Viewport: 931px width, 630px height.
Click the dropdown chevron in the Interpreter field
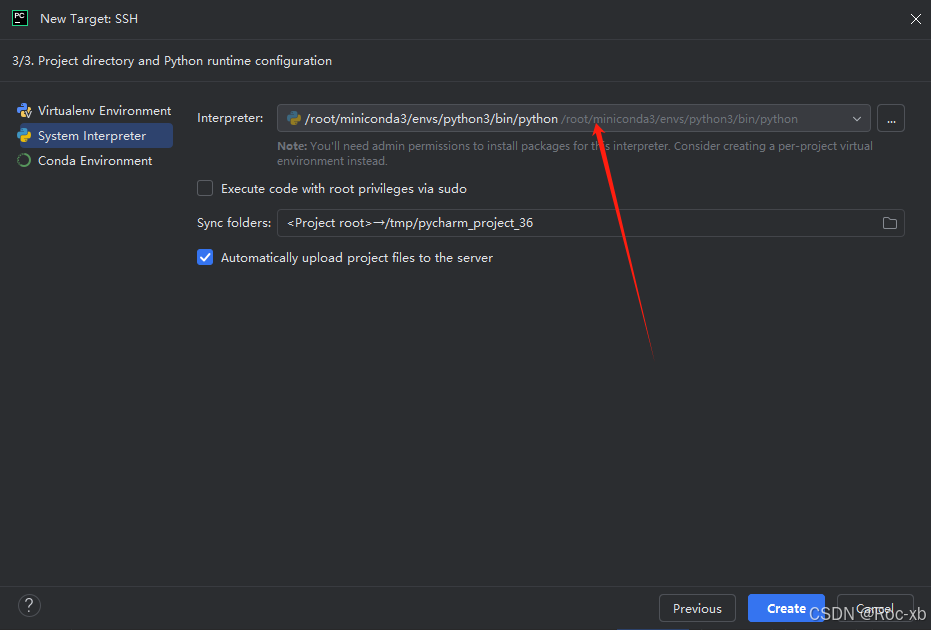coord(856,118)
